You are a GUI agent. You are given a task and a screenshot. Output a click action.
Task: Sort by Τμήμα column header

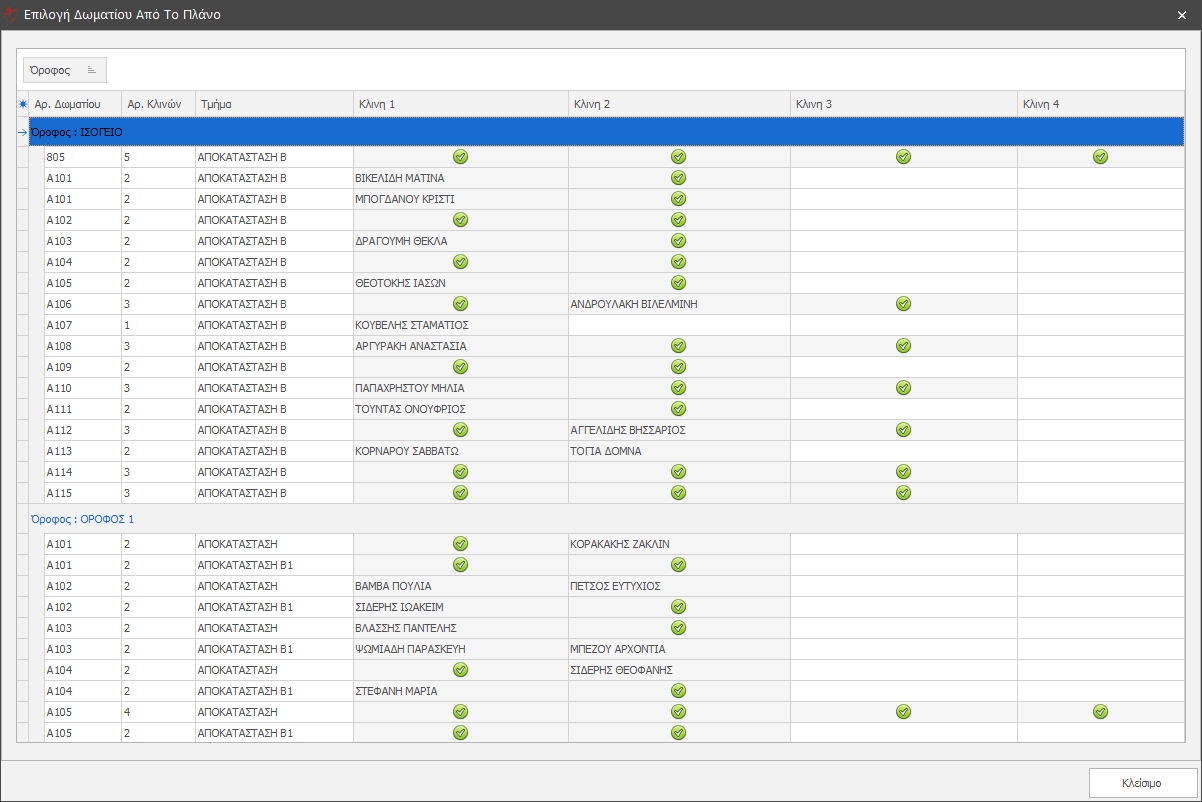coord(274,103)
